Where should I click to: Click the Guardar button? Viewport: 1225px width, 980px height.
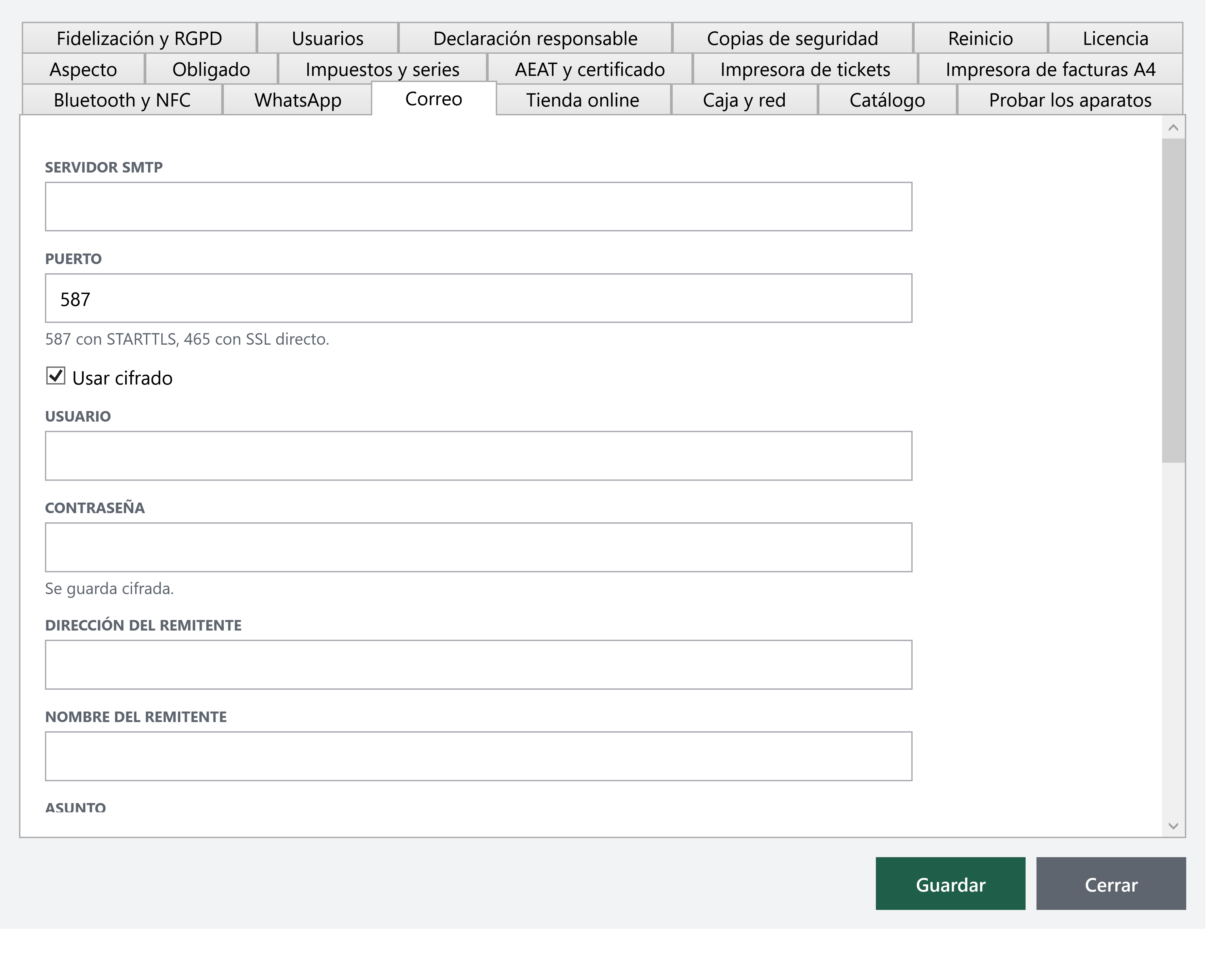(951, 885)
